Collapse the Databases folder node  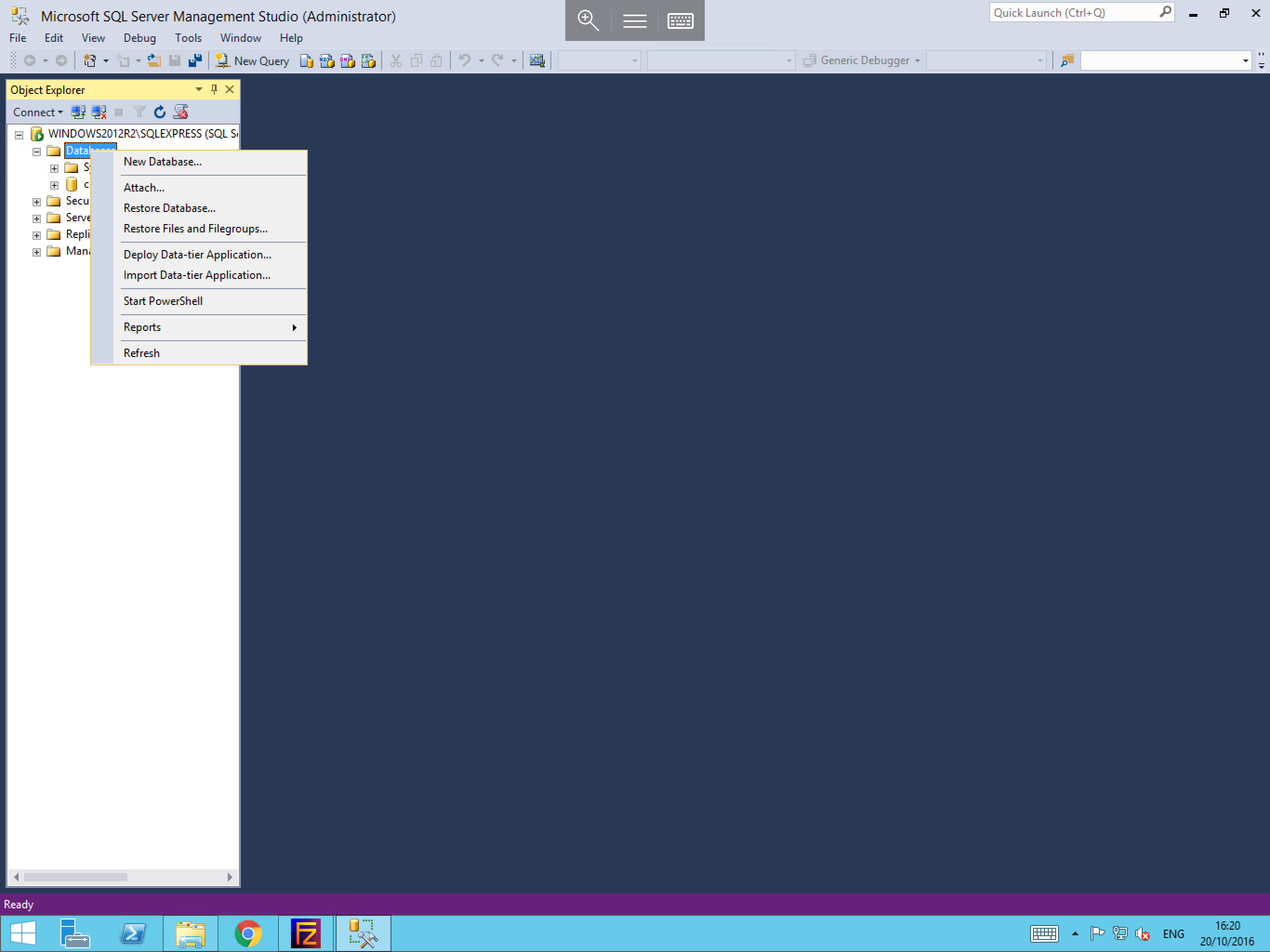pos(37,152)
